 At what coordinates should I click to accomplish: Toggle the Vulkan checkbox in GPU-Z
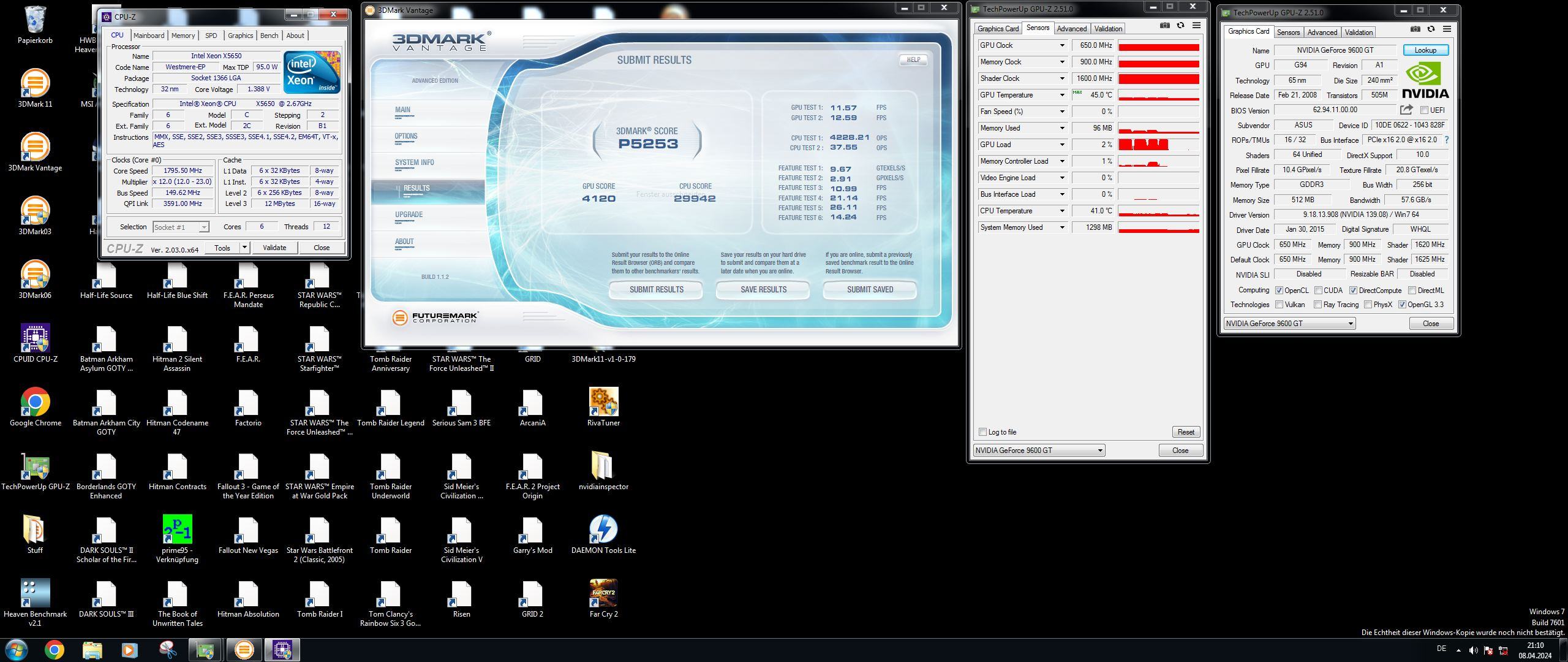click(1279, 305)
